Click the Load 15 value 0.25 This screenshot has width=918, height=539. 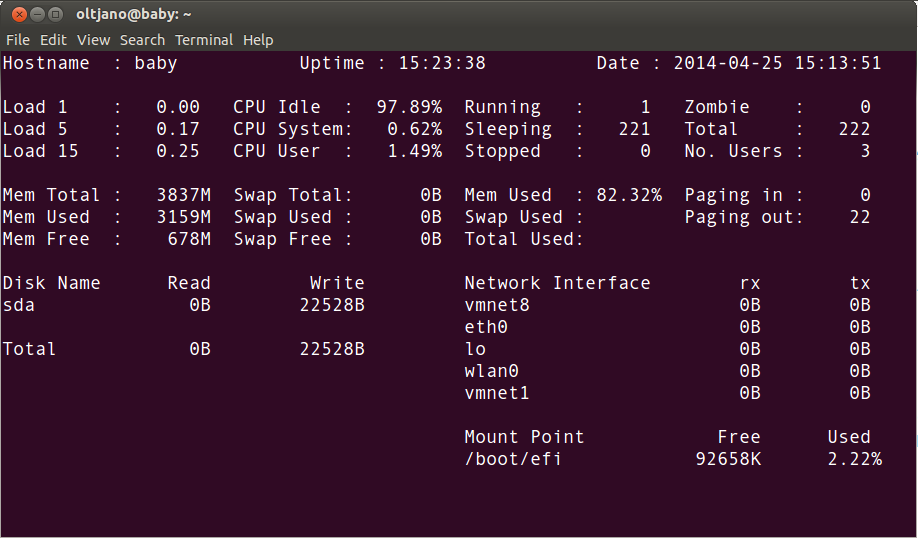(x=178, y=151)
